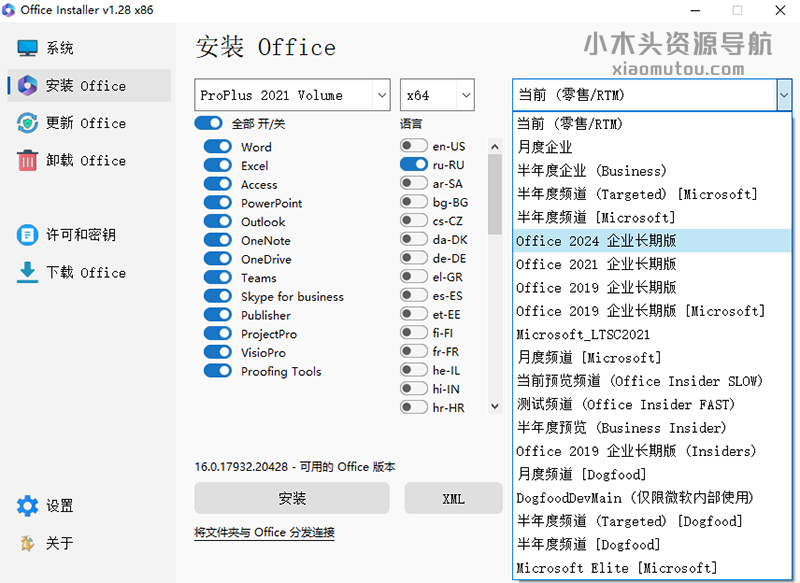Click the language list scrollbar thumb
Screen dimensions: 800x583
[494, 195]
